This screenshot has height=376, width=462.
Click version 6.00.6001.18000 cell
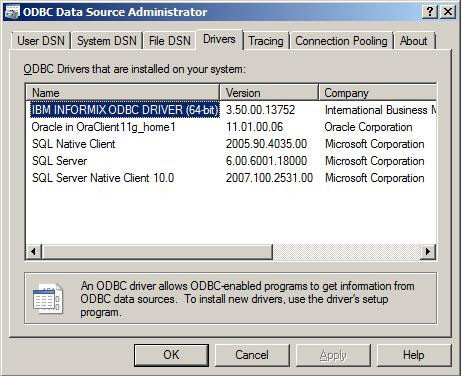(x=266, y=161)
